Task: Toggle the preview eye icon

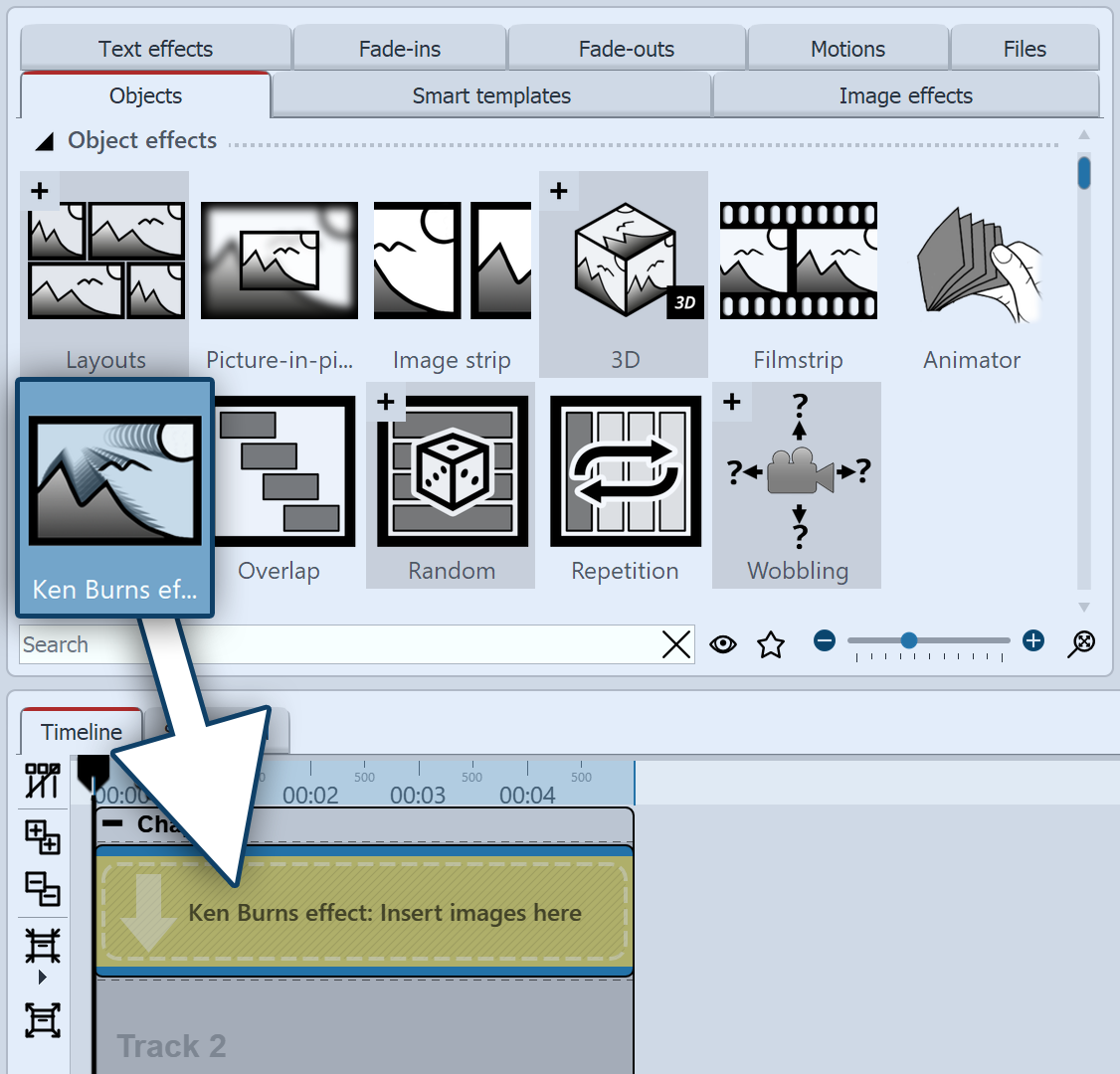Action: click(x=723, y=644)
